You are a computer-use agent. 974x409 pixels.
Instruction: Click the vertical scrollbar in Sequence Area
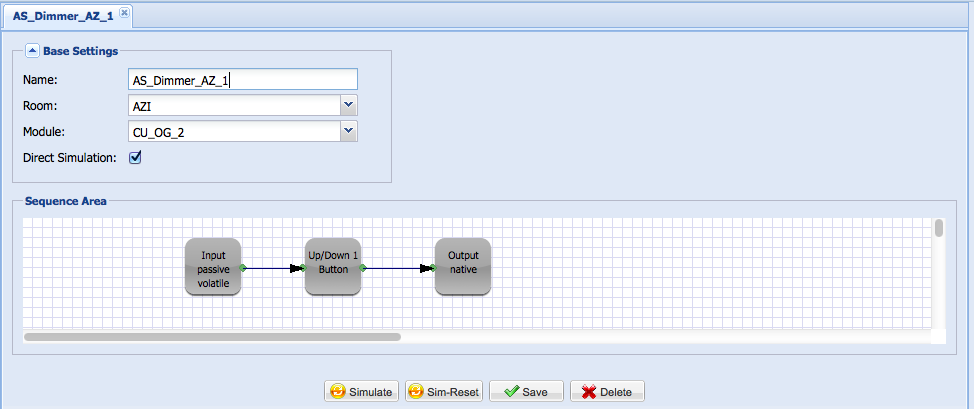click(939, 228)
